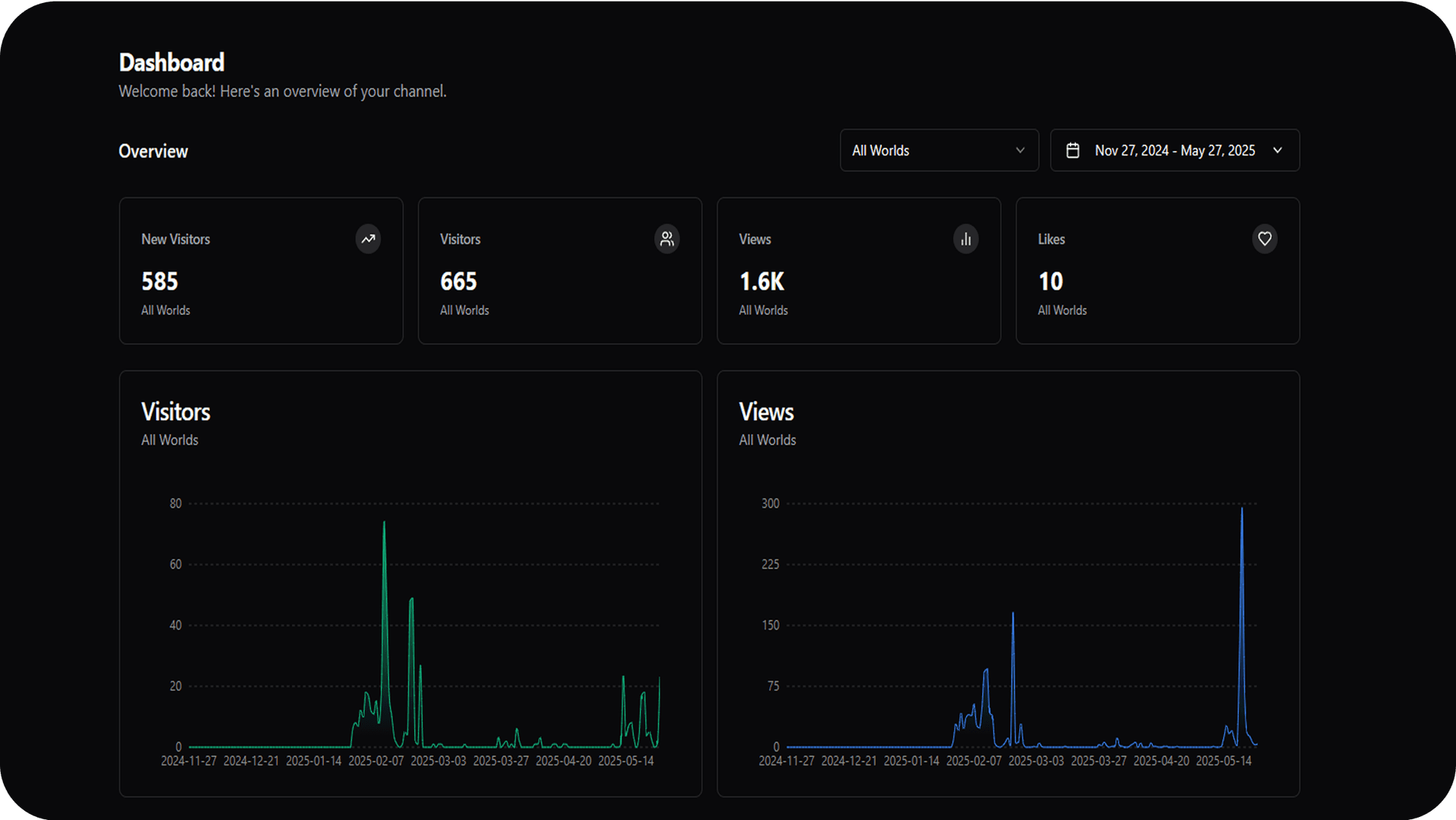Click the heart icon on Likes card

click(x=1264, y=239)
